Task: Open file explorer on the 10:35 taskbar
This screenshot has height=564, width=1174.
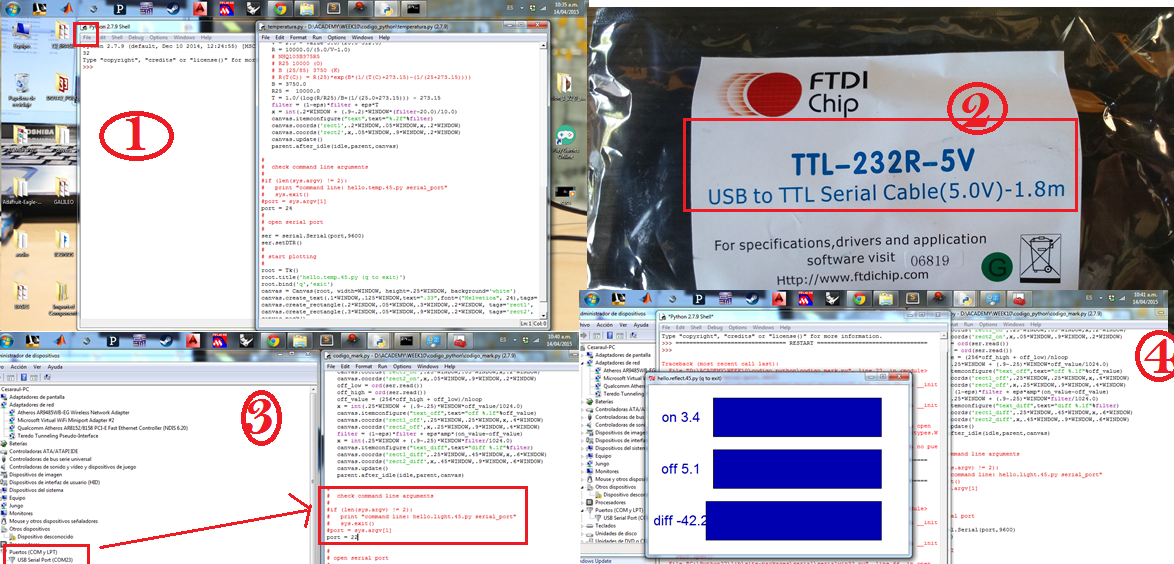Action: (307, 8)
